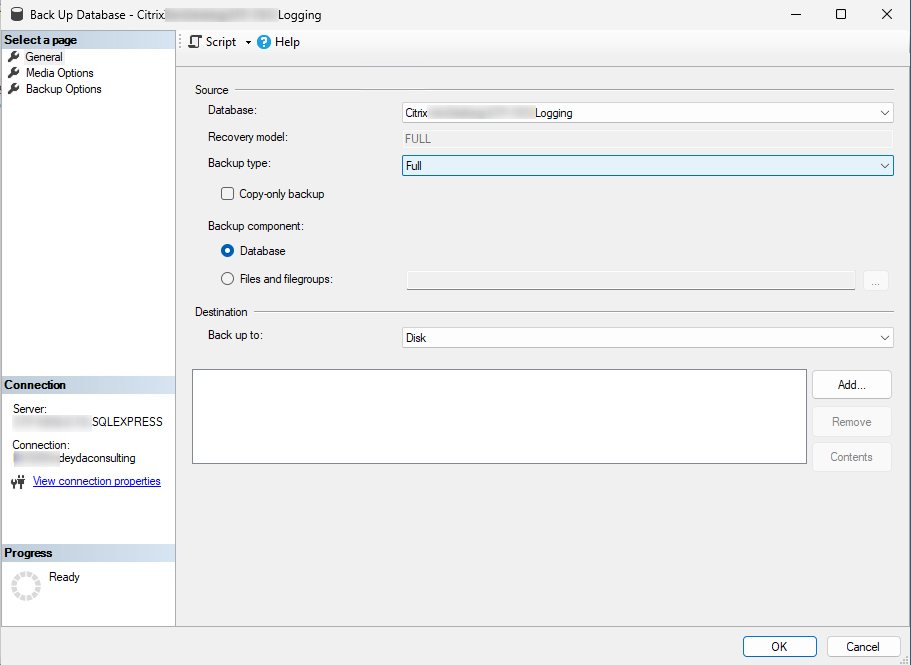The width and height of the screenshot is (911, 665).
Task: Click the Ready progress spinner icon
Action: (25, 586)
